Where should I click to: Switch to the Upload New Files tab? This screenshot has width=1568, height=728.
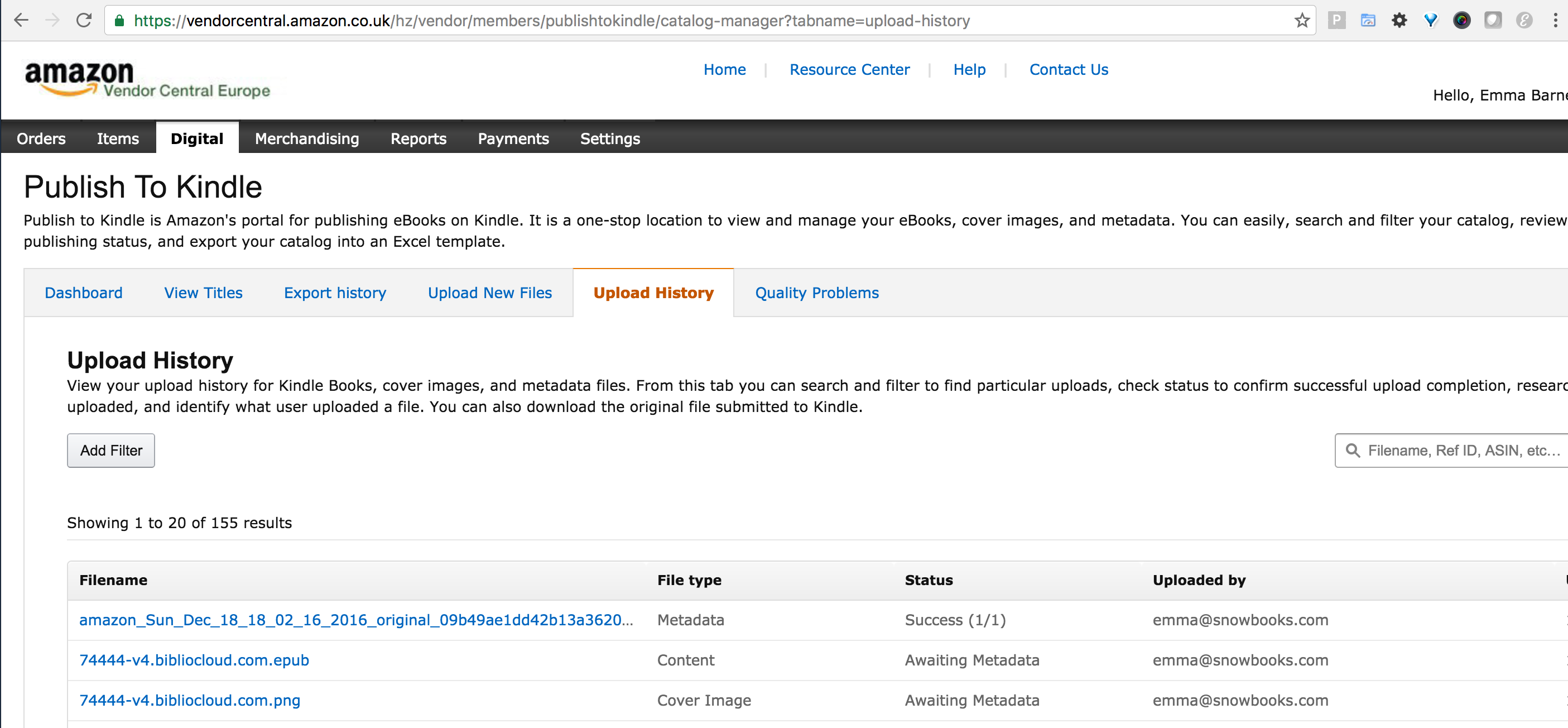tap(489, 293)
